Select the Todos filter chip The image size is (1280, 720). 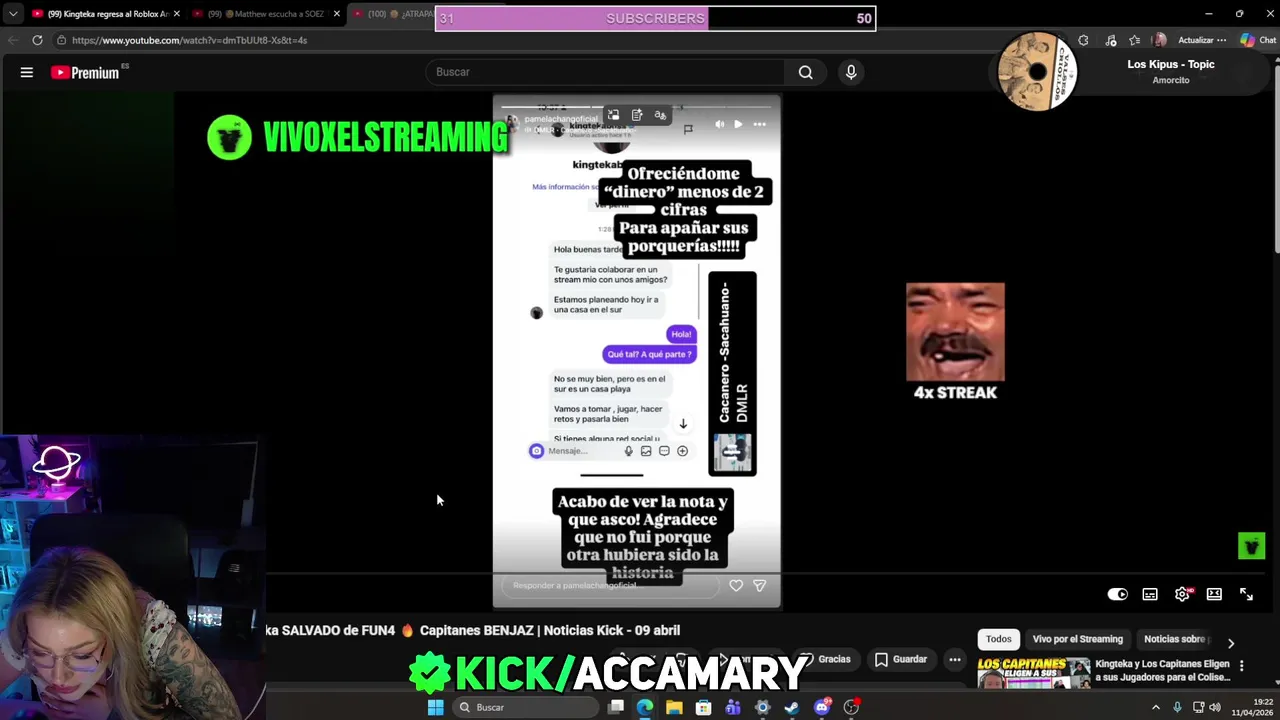998,639
